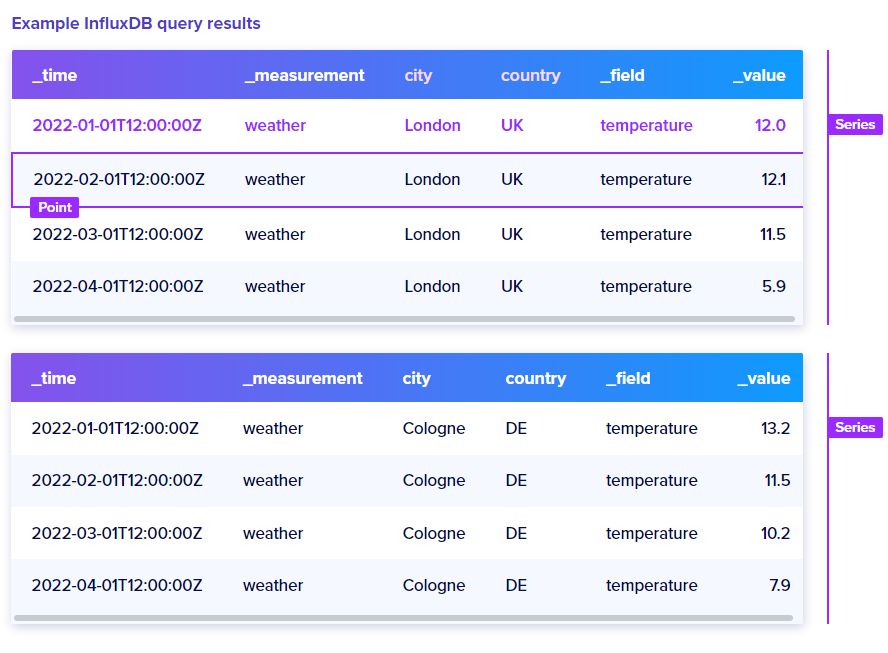Click the London table's city column header
The width and height of the screenshot is (888, 653).
418,75
